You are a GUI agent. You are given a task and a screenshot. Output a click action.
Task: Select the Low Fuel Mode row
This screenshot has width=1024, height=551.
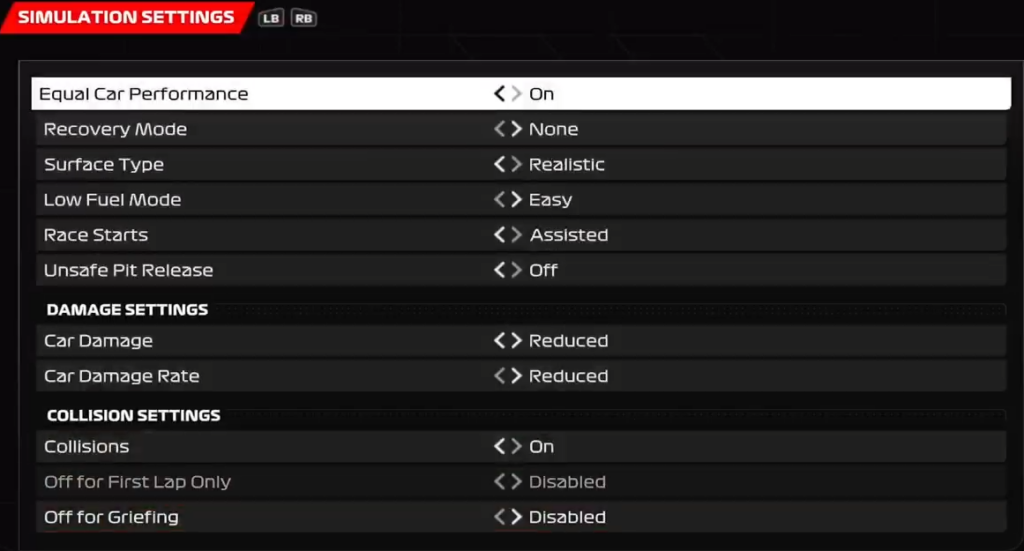[x=521, y=200]
